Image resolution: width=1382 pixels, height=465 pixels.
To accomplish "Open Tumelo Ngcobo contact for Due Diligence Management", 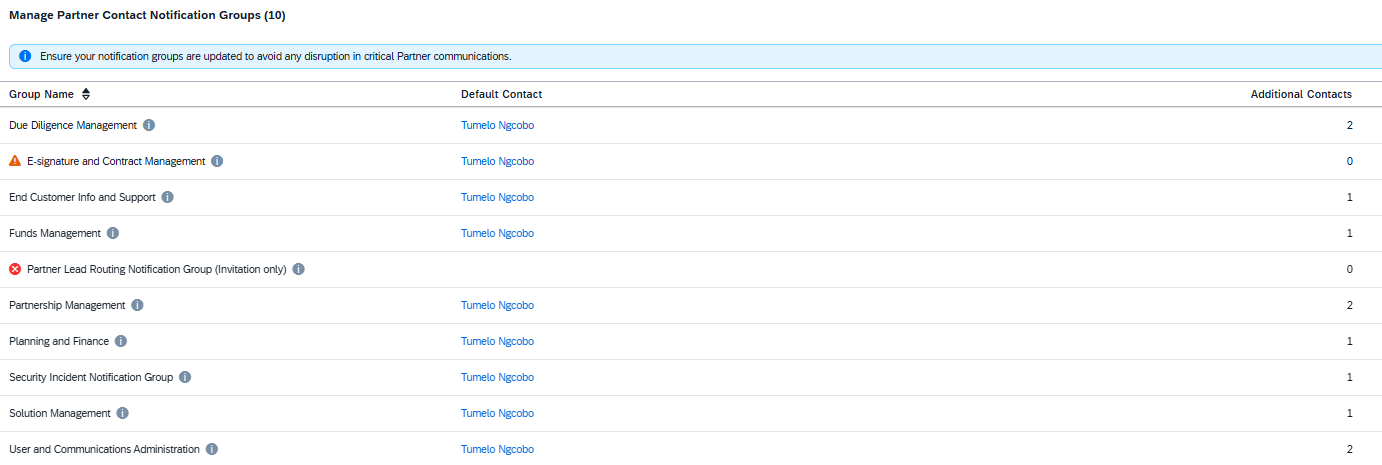I will [x=497, y=125].
